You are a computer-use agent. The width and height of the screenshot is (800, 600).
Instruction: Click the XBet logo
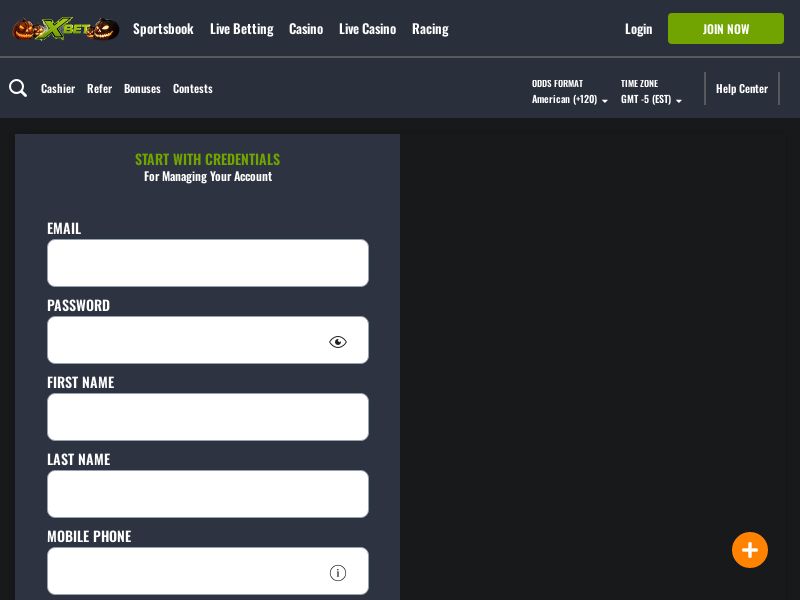coord(66,29)
